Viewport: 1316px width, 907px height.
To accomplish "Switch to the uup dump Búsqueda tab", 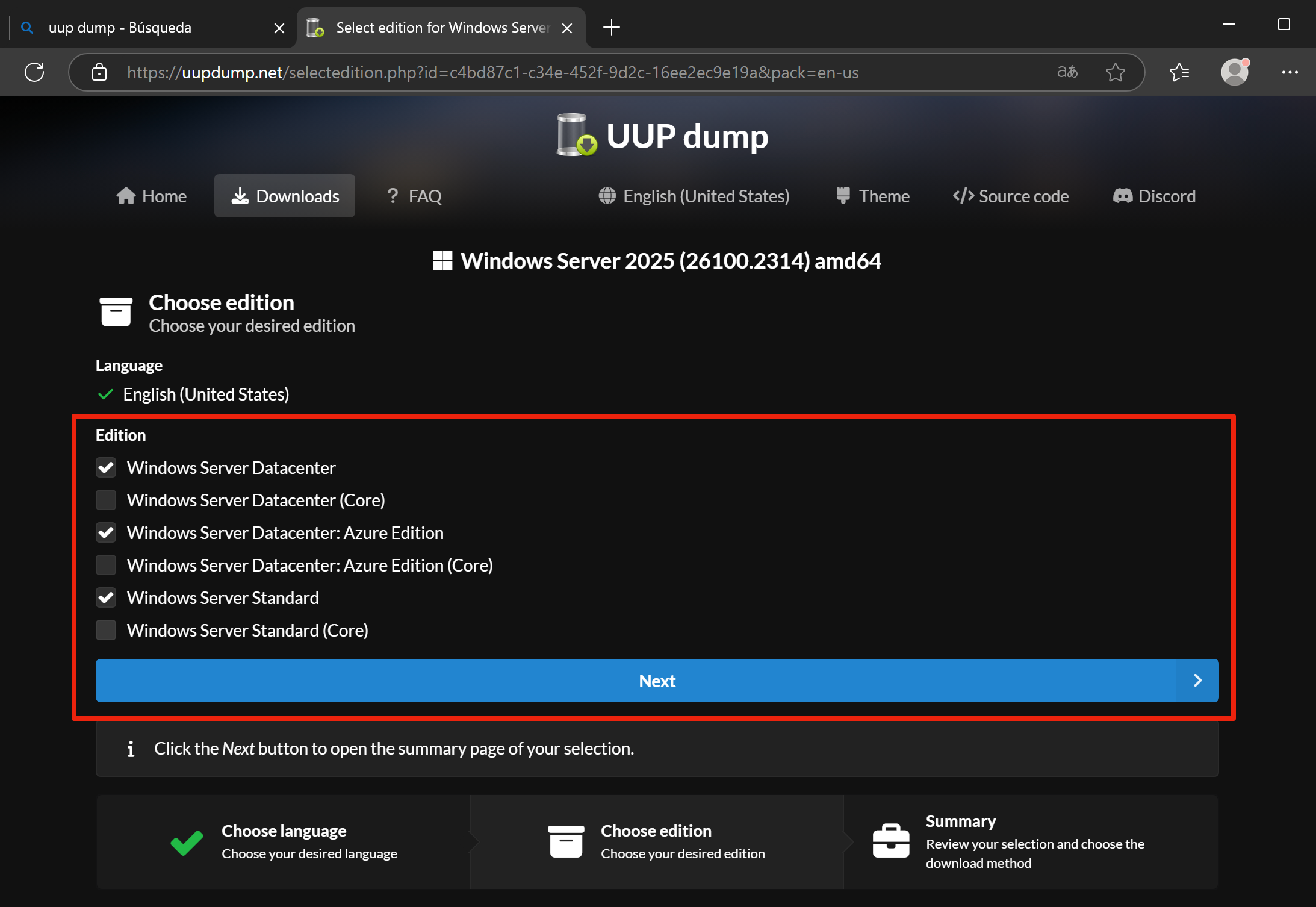I will point(120,28).
